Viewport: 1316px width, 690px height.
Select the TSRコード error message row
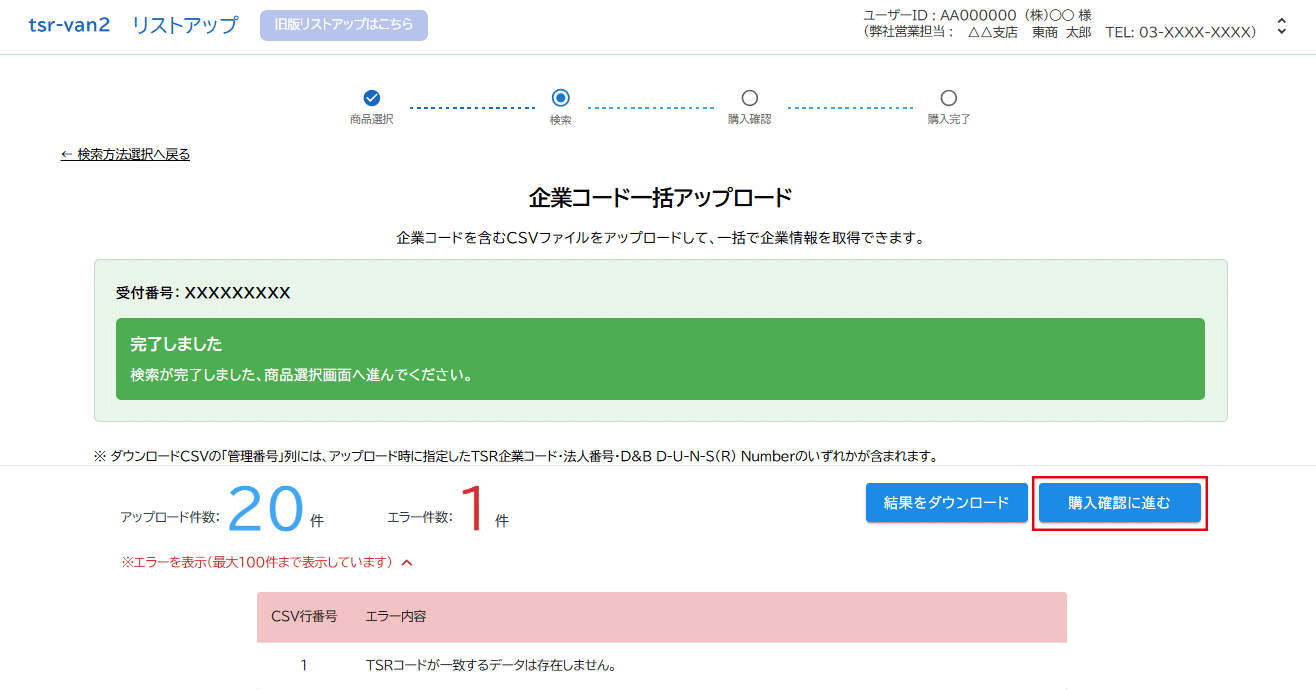tap(490, 665)
